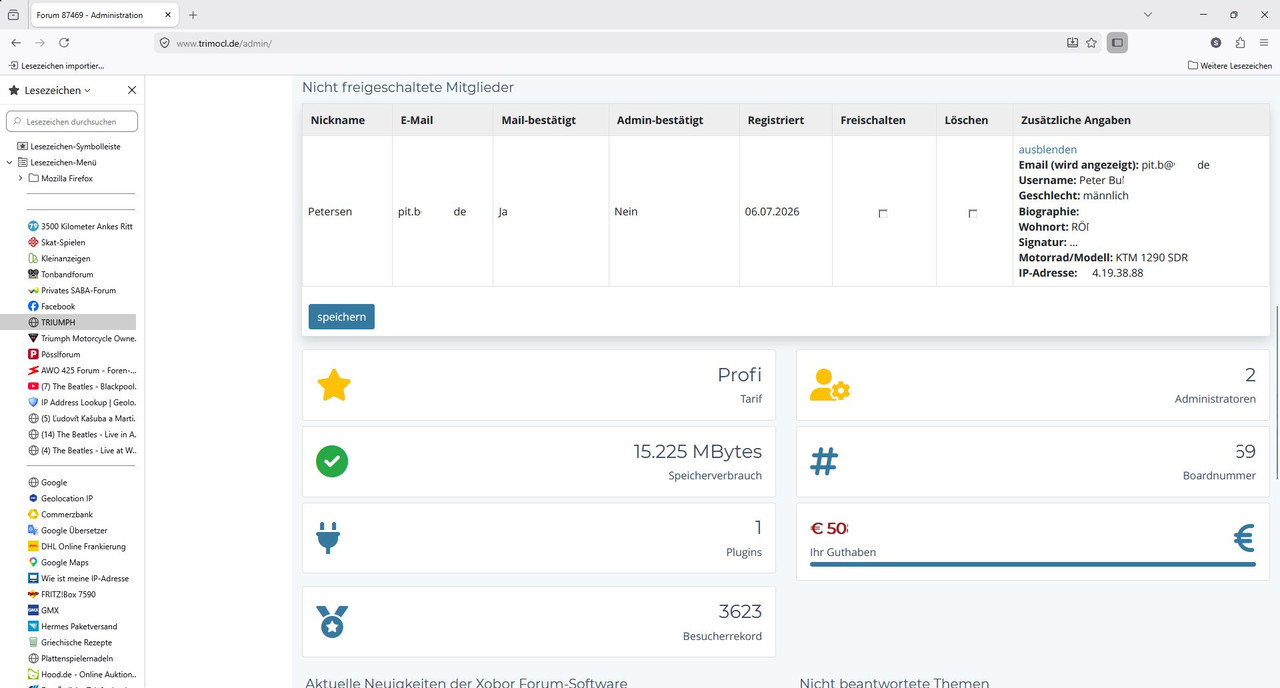Click the Administratoren user-gear icon
This screenshot has height=688, width=1280.
(829, 385)
